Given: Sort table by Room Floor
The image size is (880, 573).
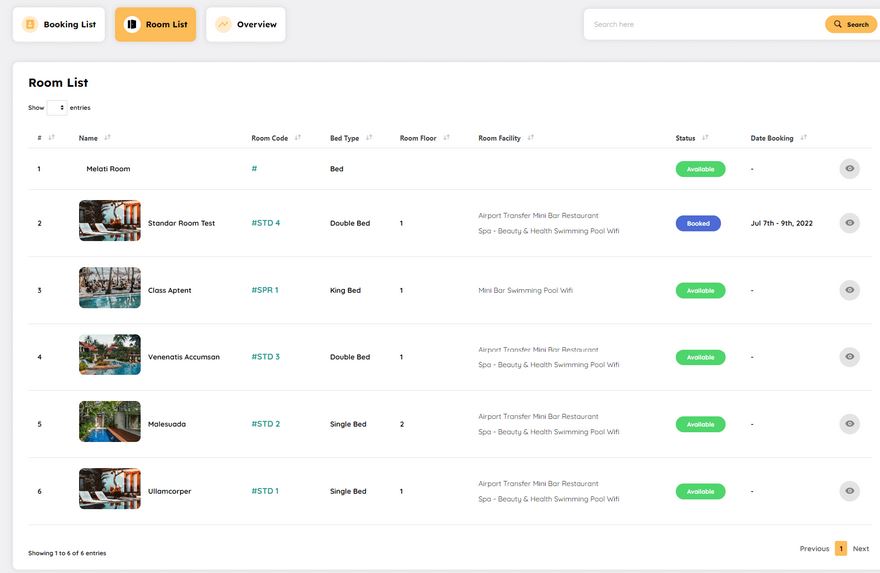Looking at the screenshot, I should (446, 137).
